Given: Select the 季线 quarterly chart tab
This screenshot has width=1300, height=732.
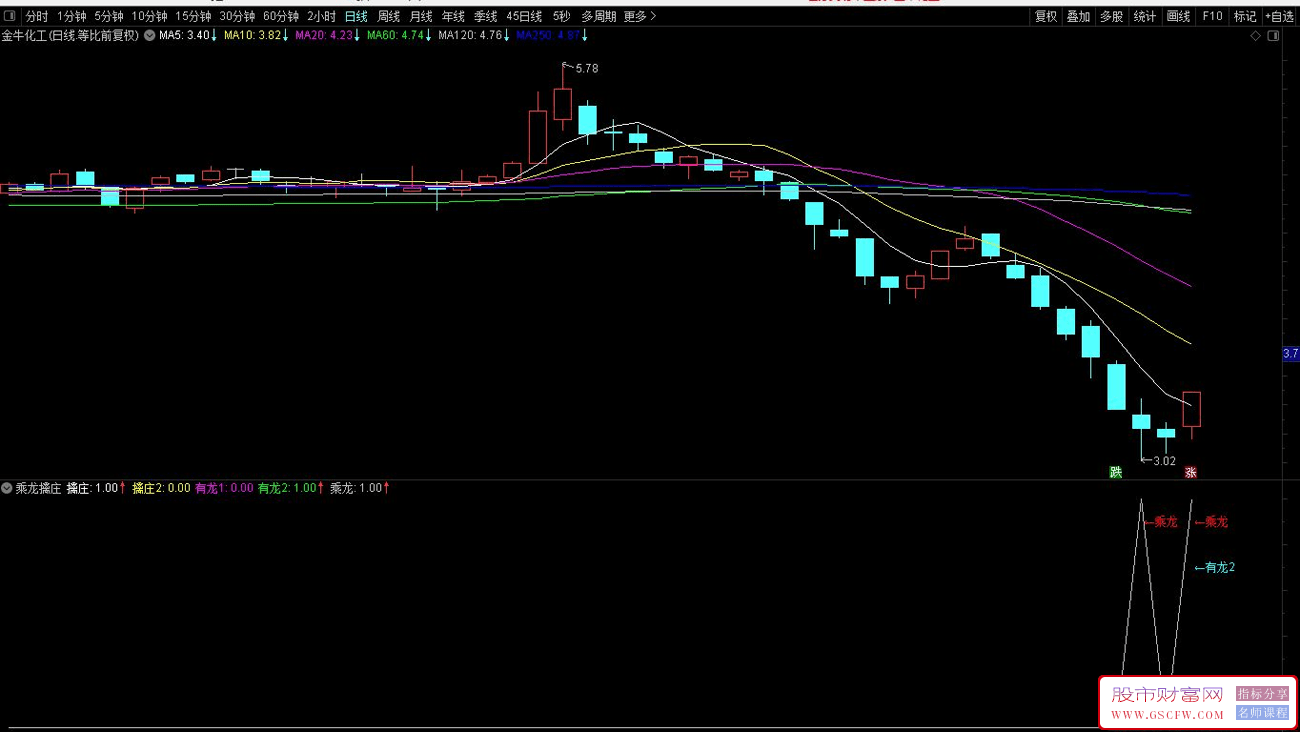Looking at the screenshot, I should click(x=485, y=16).
